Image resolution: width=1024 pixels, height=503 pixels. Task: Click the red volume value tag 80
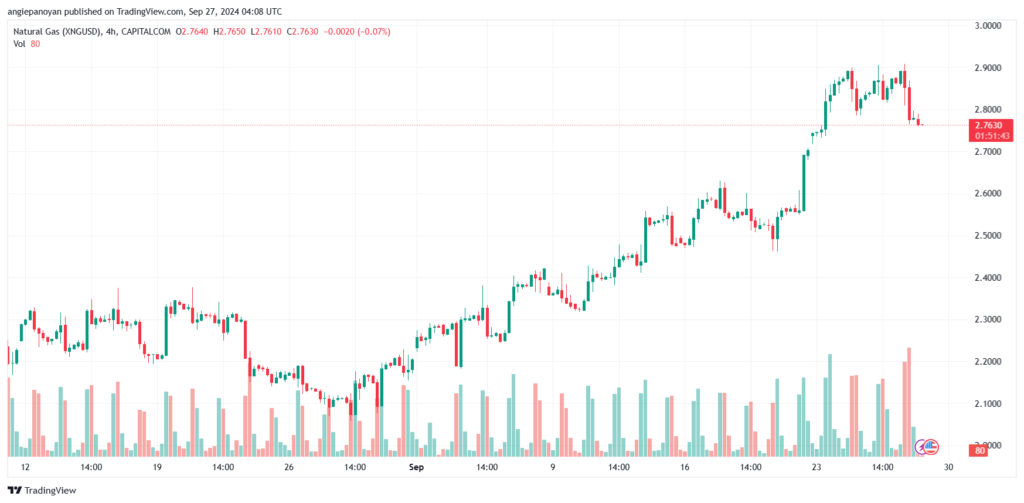pyautogui.click(x=979, y=452)
